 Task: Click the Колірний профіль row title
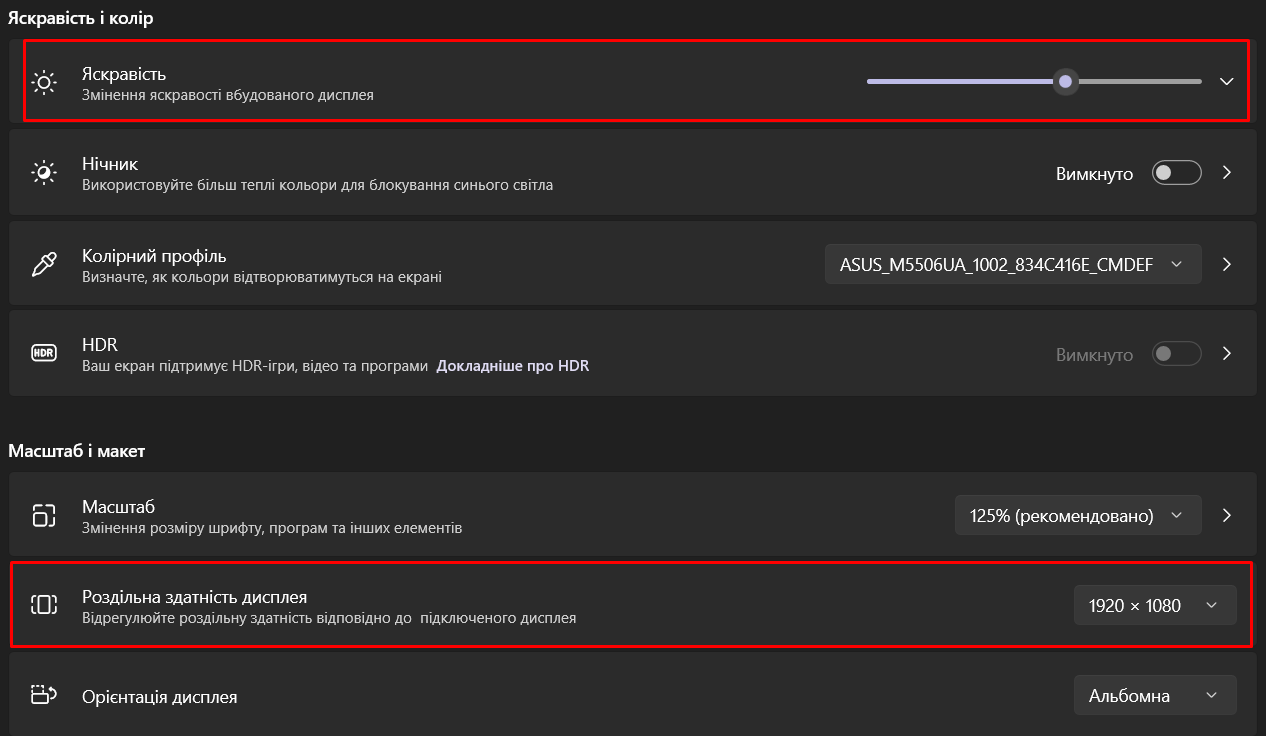(x=154, y=255)
